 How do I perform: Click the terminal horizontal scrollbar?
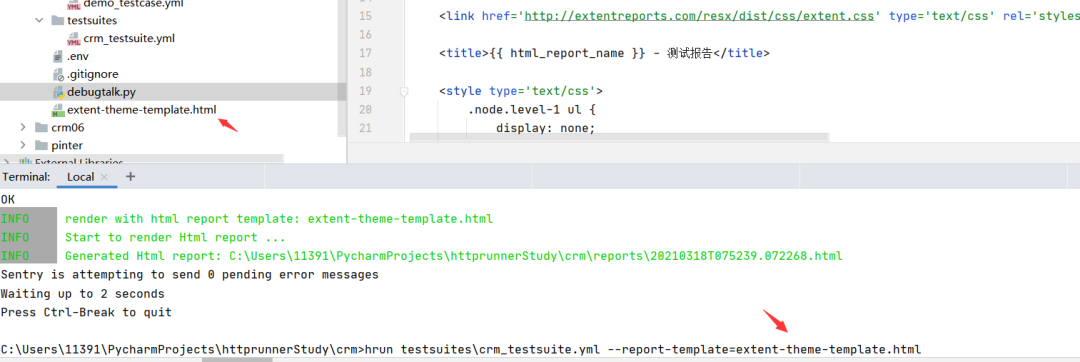point(238,359)
